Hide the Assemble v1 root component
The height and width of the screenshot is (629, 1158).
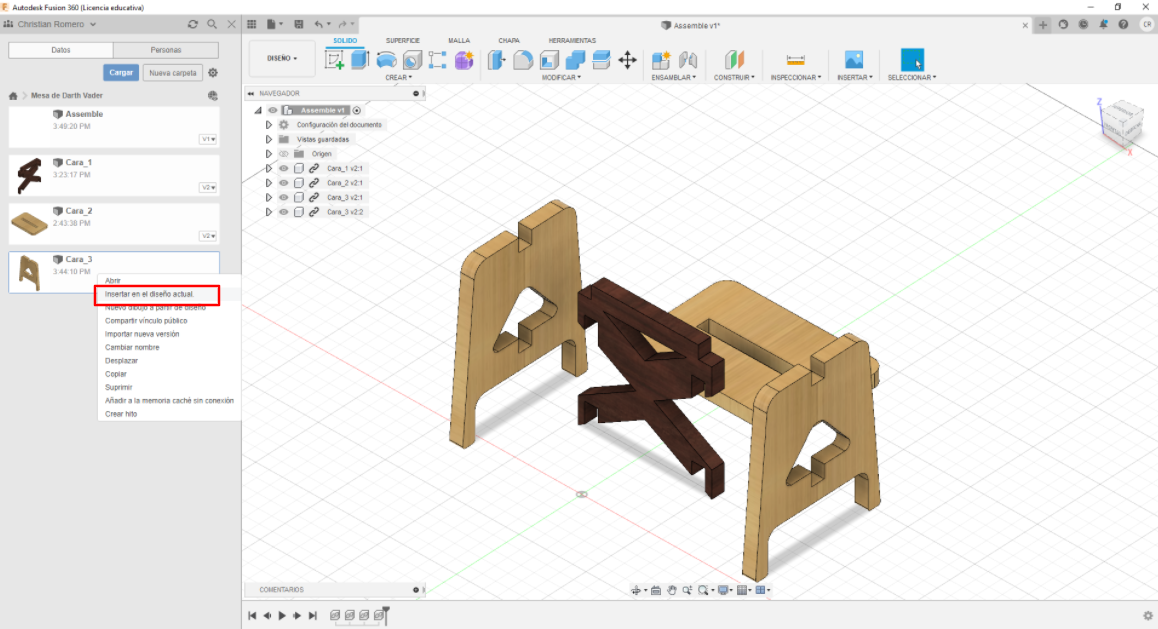point(273,110)
